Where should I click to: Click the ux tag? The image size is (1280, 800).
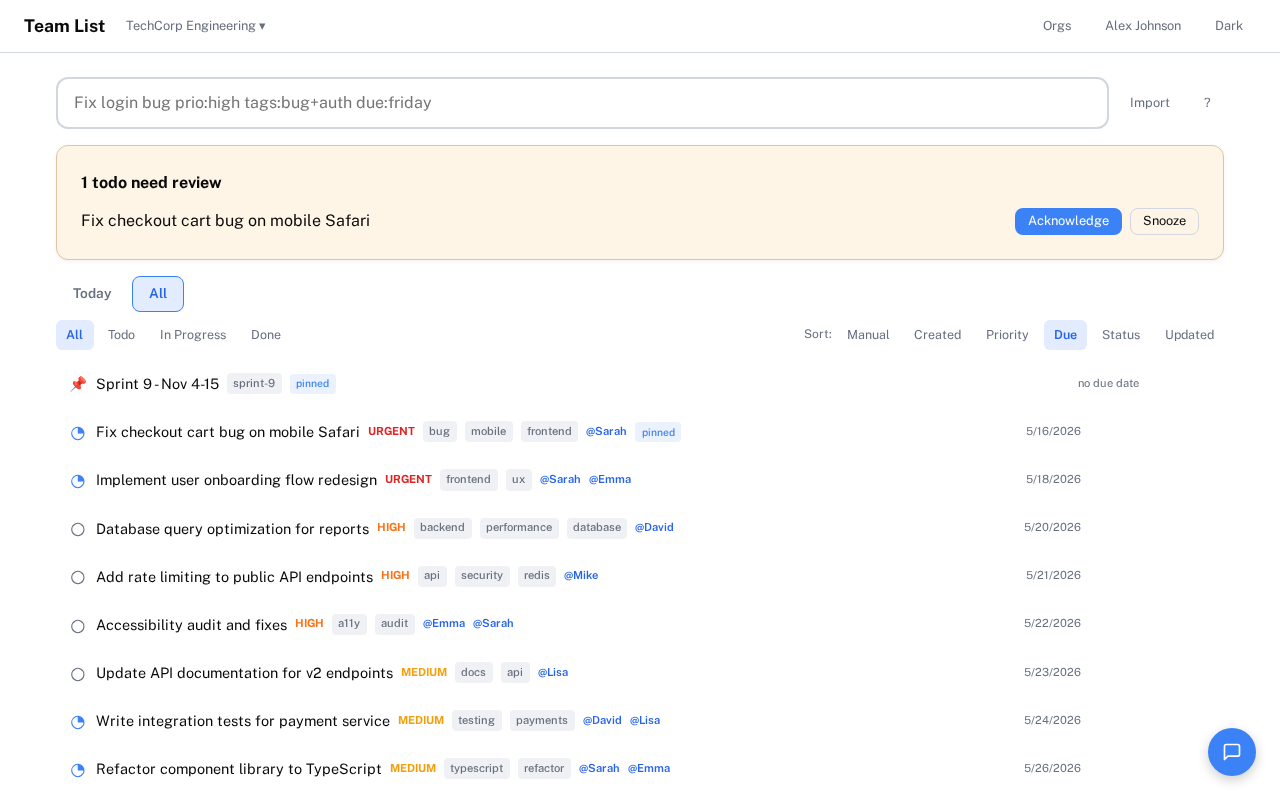[518, 480]
